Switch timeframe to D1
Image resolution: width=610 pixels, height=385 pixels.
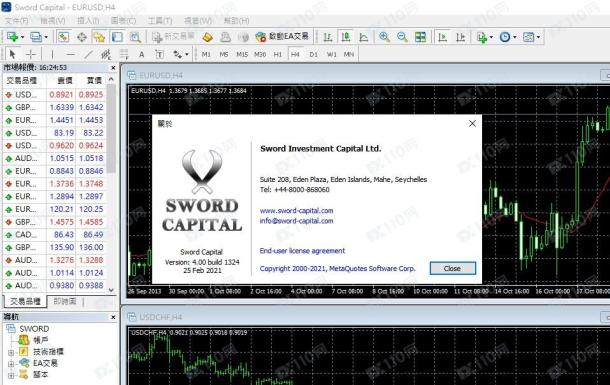tap(314, 54)
